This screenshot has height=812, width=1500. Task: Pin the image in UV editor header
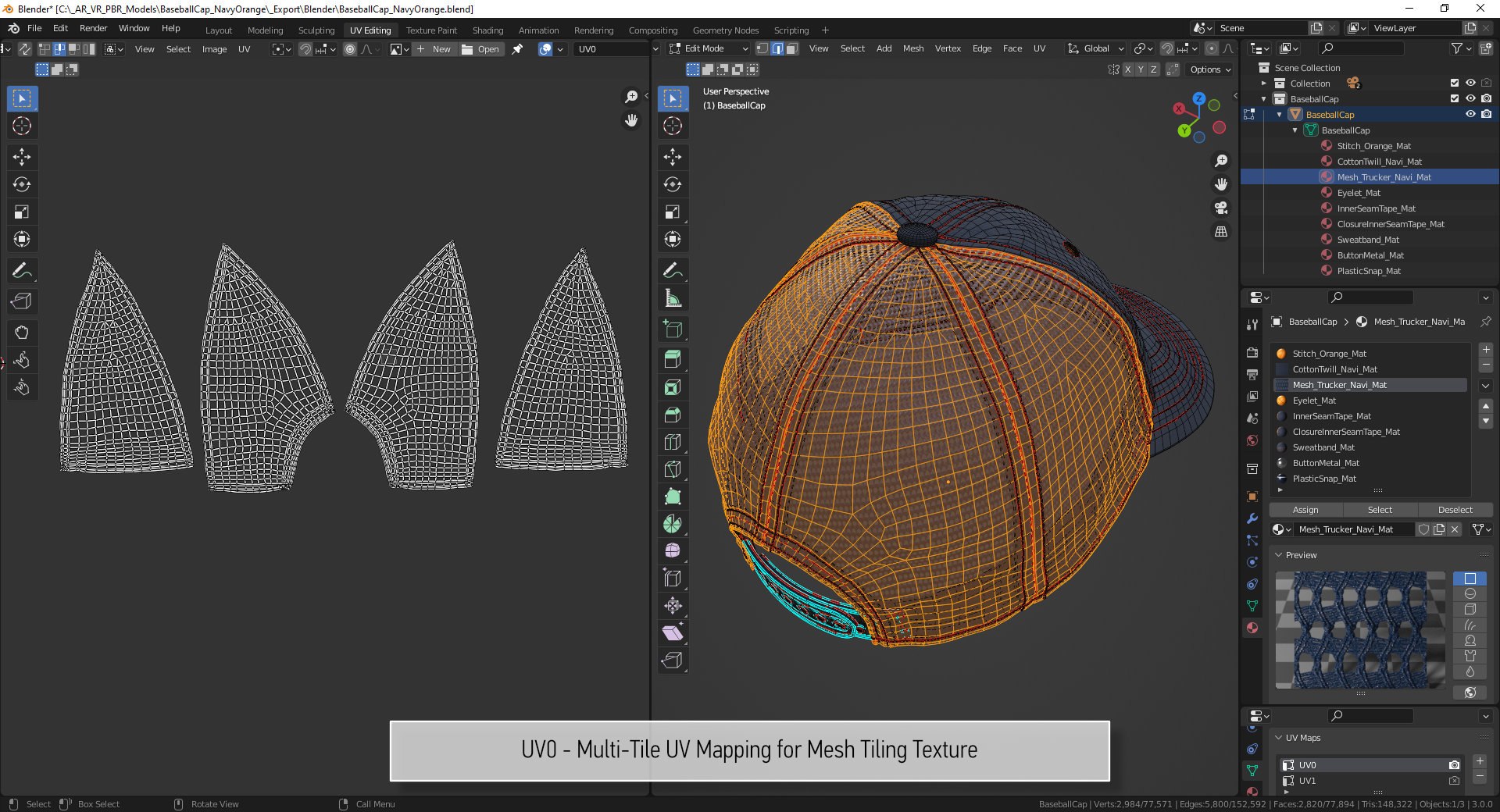click(x=517, y=49)
